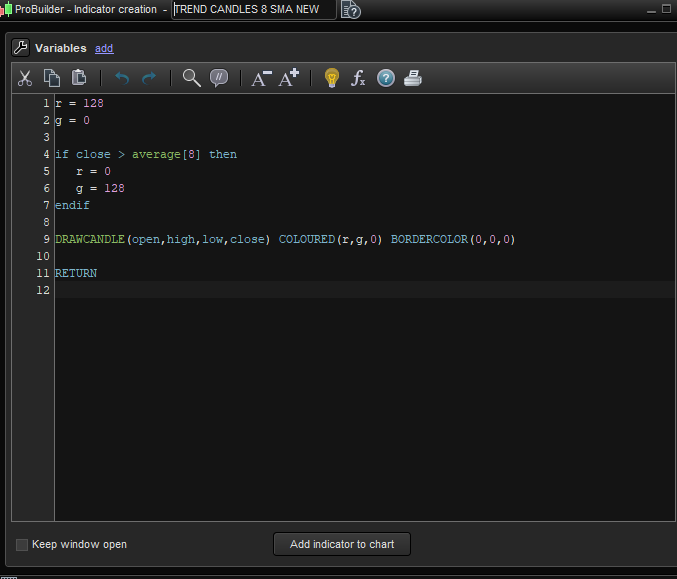The image size is (677, 579).
Task: Toggle comment on selected code
Action: [x=219, y=78]
